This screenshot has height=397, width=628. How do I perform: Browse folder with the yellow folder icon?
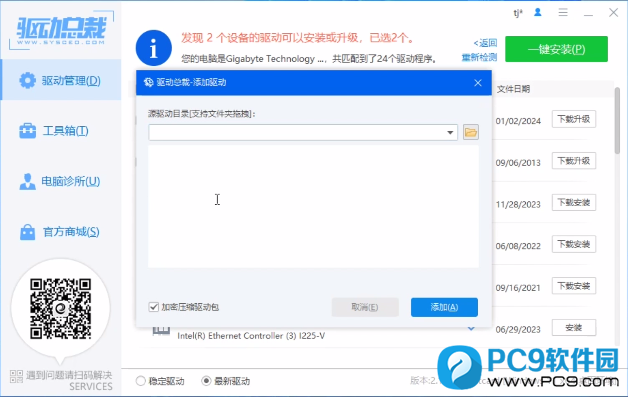click(471, 132)
